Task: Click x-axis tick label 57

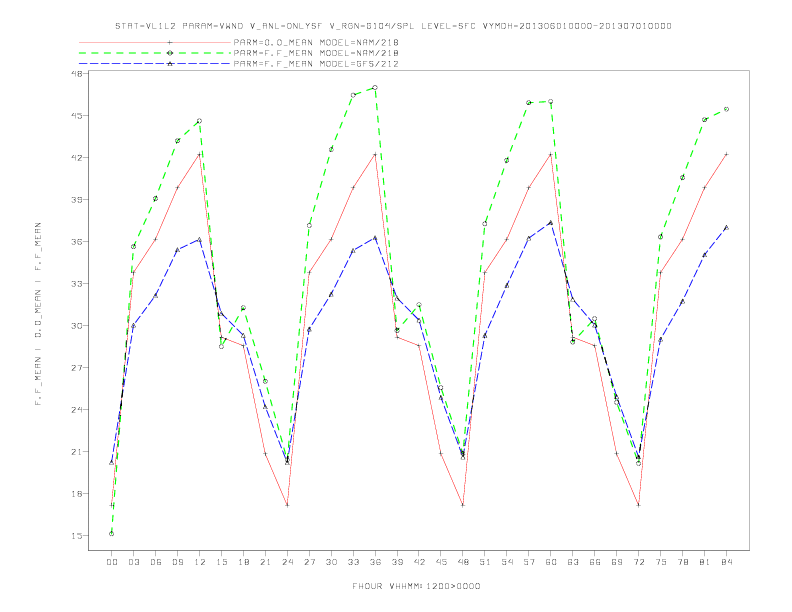Action: 529,562
